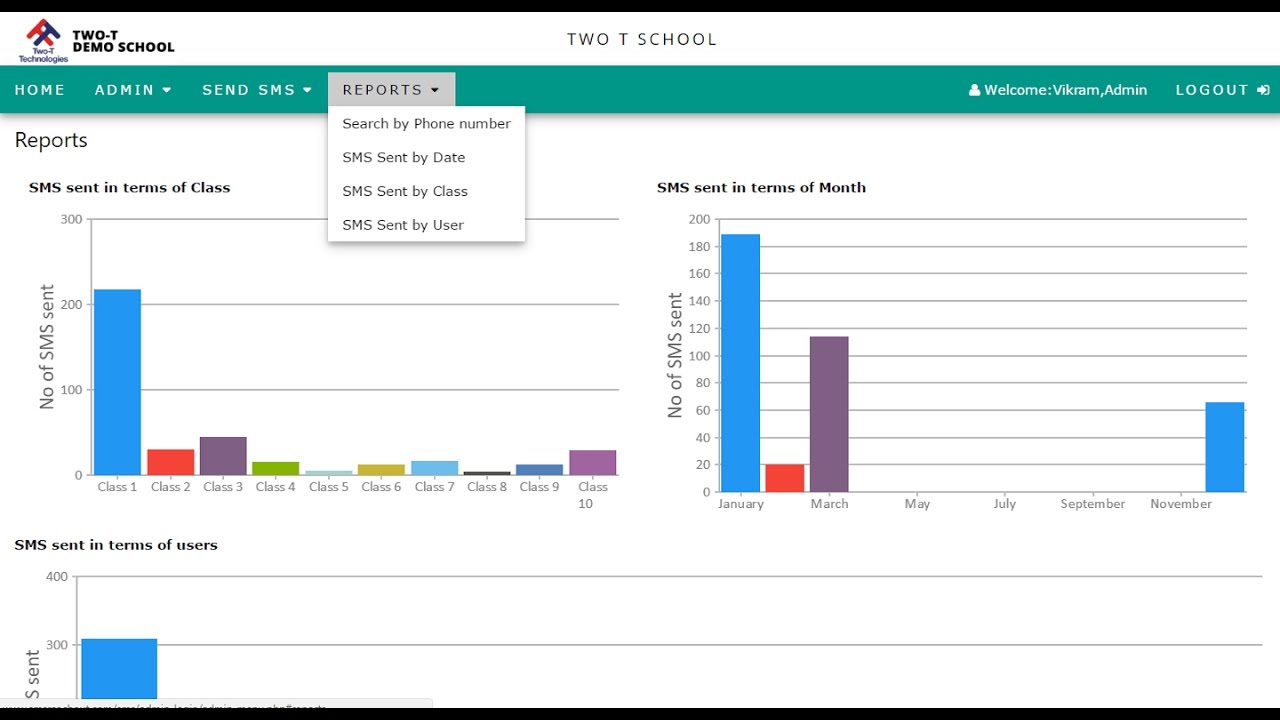Click the purple March bar in Month chart
Screen dimensions: 1280x720
(x=829, y=414)
